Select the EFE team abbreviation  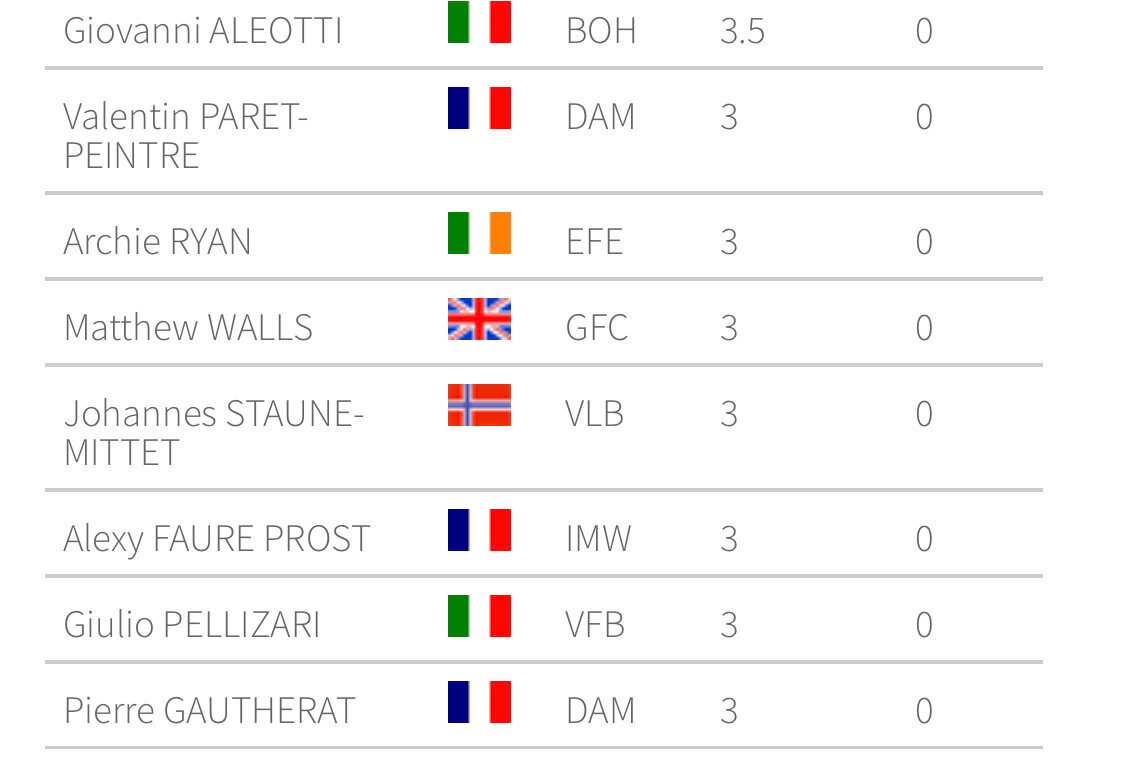click(594, 242)
